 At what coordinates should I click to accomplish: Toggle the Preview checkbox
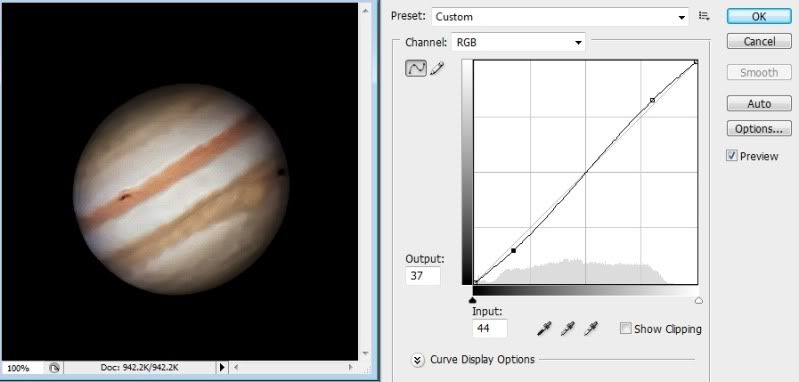[x=732, y=156]
